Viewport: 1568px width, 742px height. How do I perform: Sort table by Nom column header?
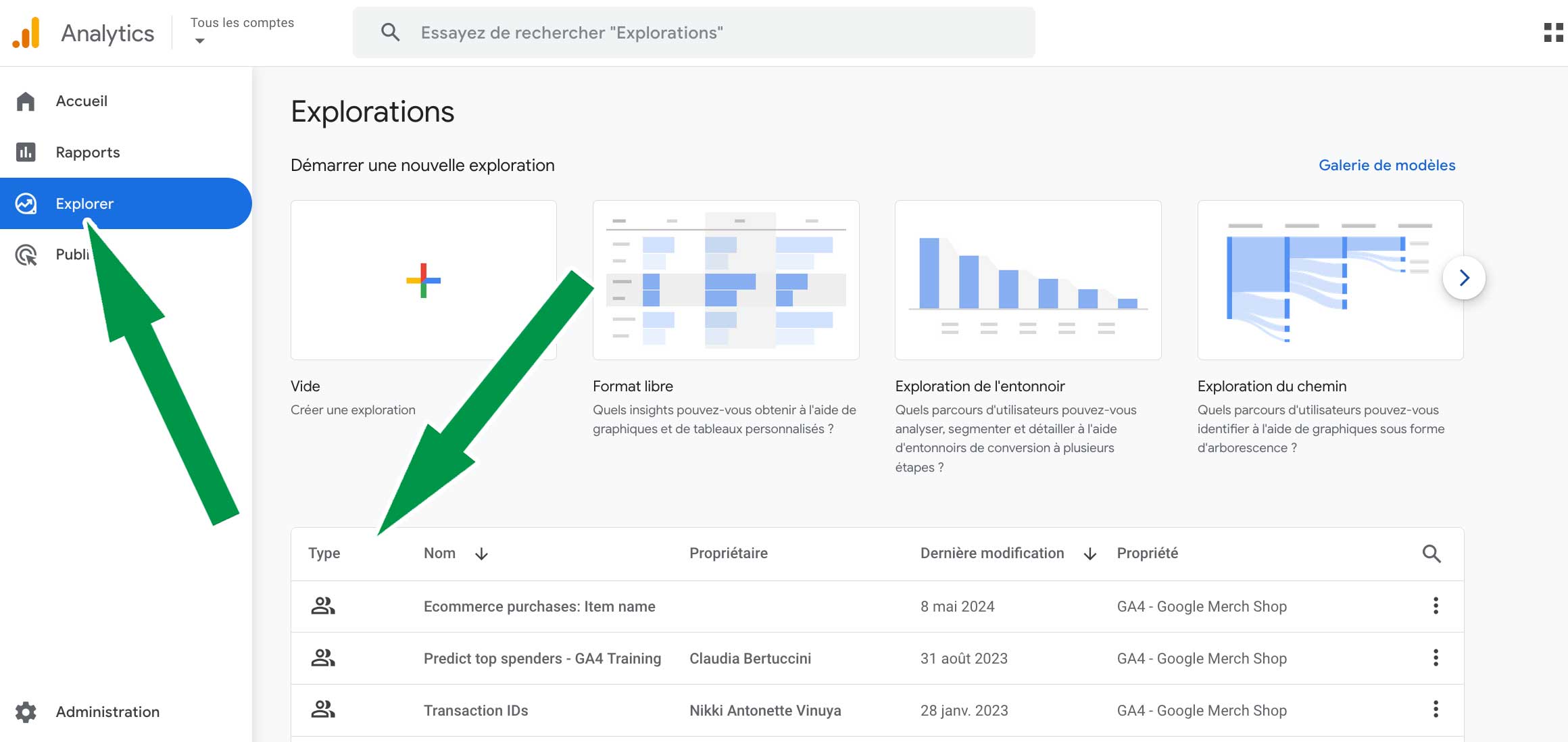coord(439,553)
